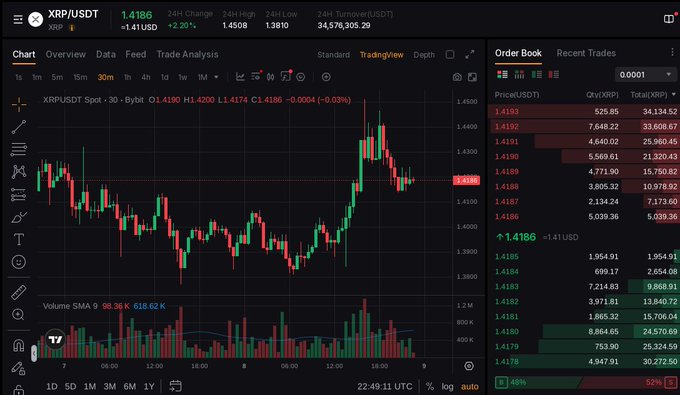This screenshot has height=395, width=680.
Task: Toggle auto scale mode
Action: click(470, 386)
